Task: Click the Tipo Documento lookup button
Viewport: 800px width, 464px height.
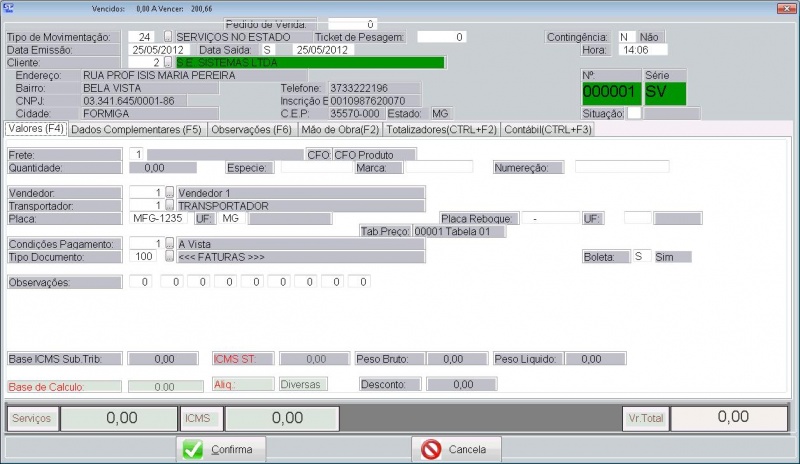Action: pyautogui.click(x=169, y=257)
